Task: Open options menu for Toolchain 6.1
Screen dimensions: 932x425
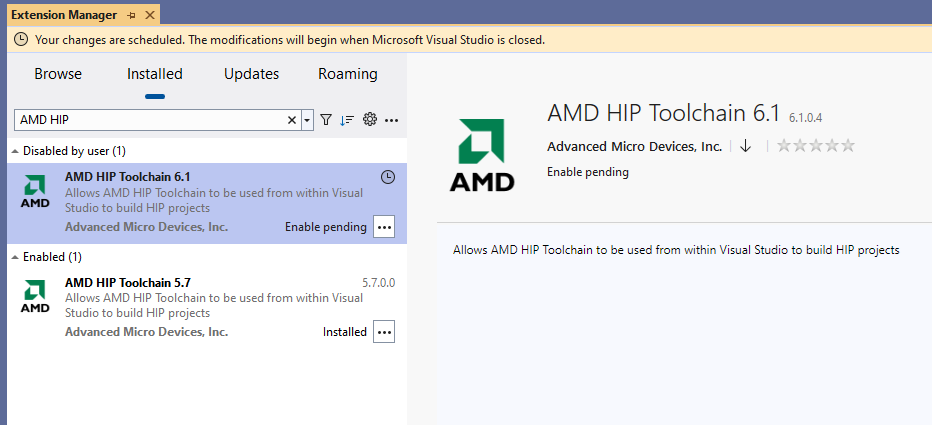Action: 384,227
